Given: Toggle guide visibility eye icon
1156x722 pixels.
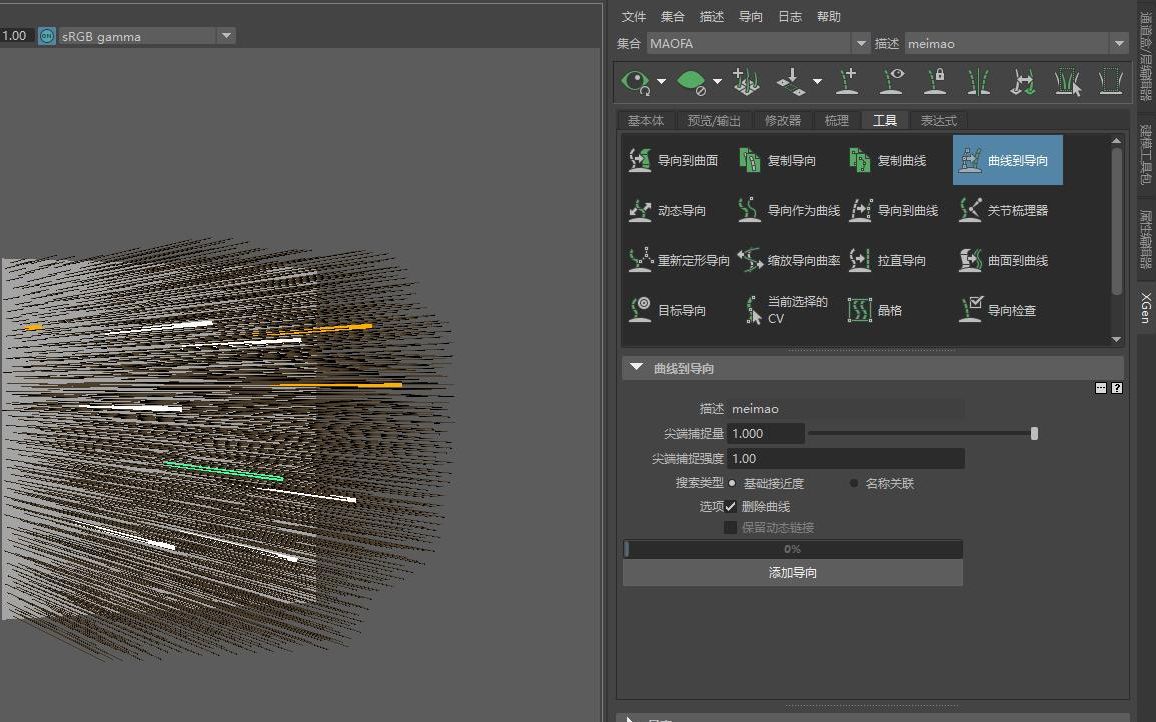Looking at the screenshot, I should 892,81.
